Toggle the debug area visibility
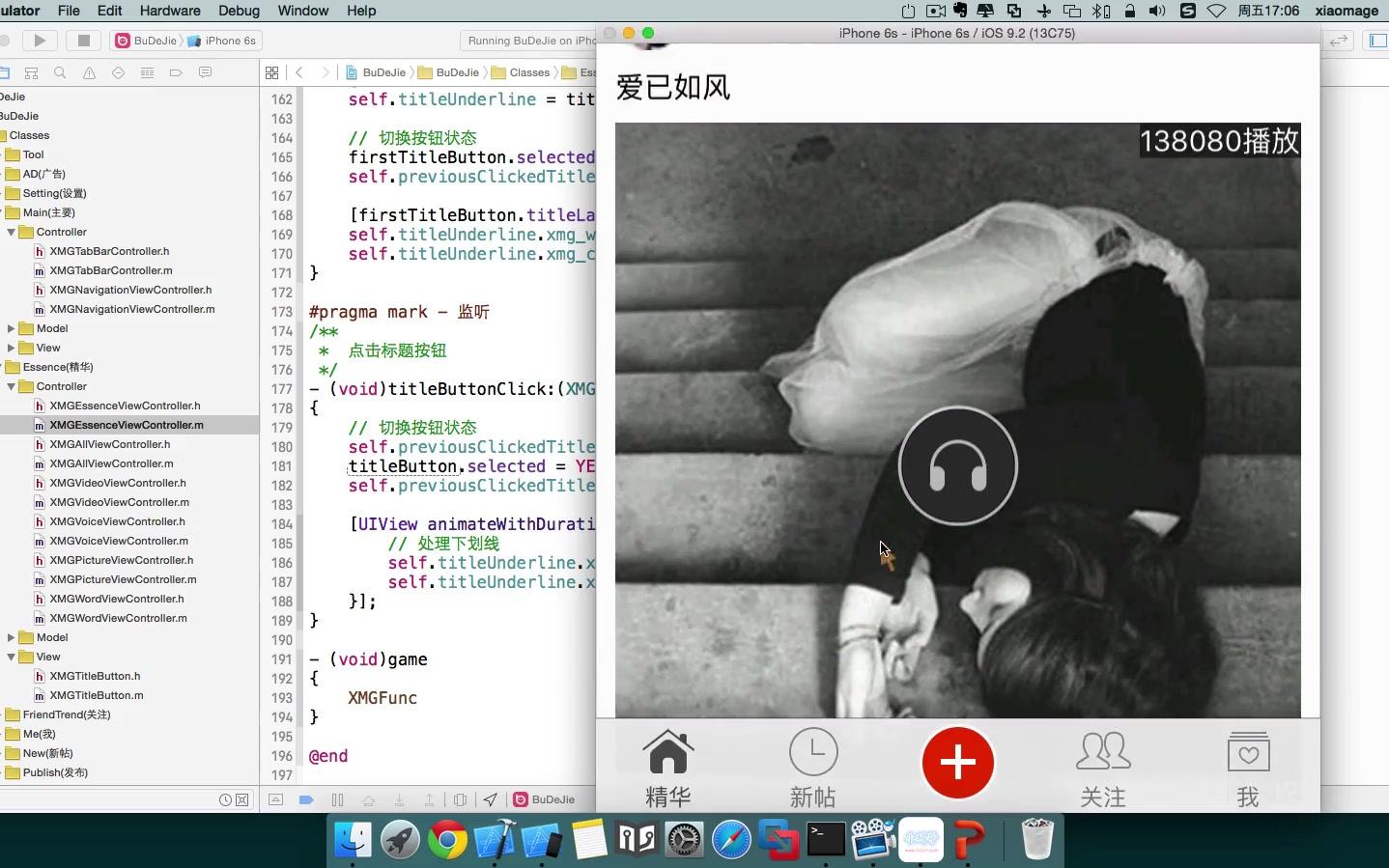The height and width of the screenshot is (868, 1389). coord(276,799)
